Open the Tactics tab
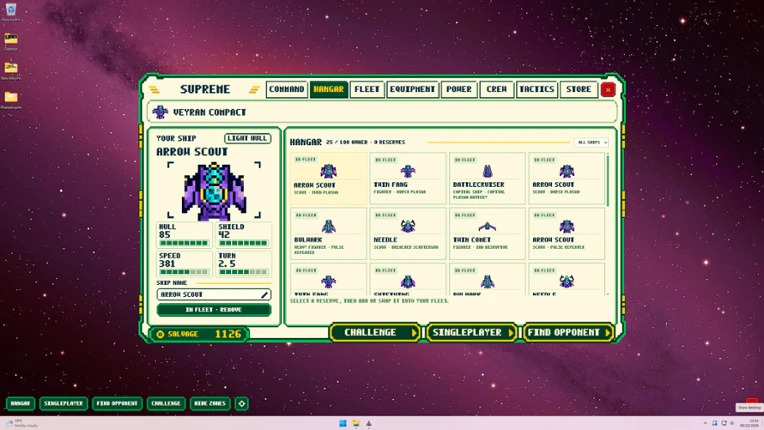 click(x=536, y=90)
